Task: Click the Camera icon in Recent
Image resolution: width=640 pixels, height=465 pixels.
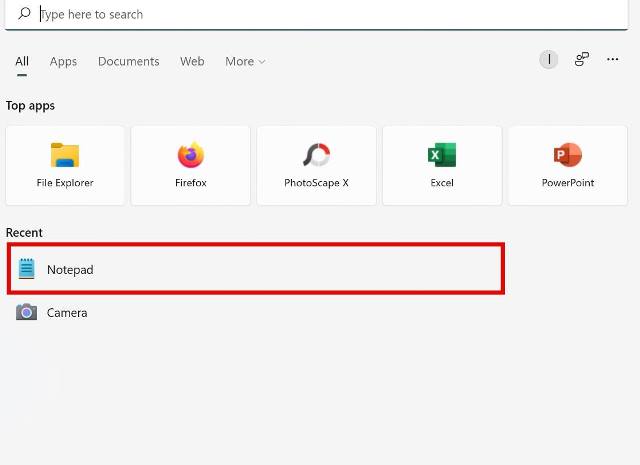Action: coord(27,312)
